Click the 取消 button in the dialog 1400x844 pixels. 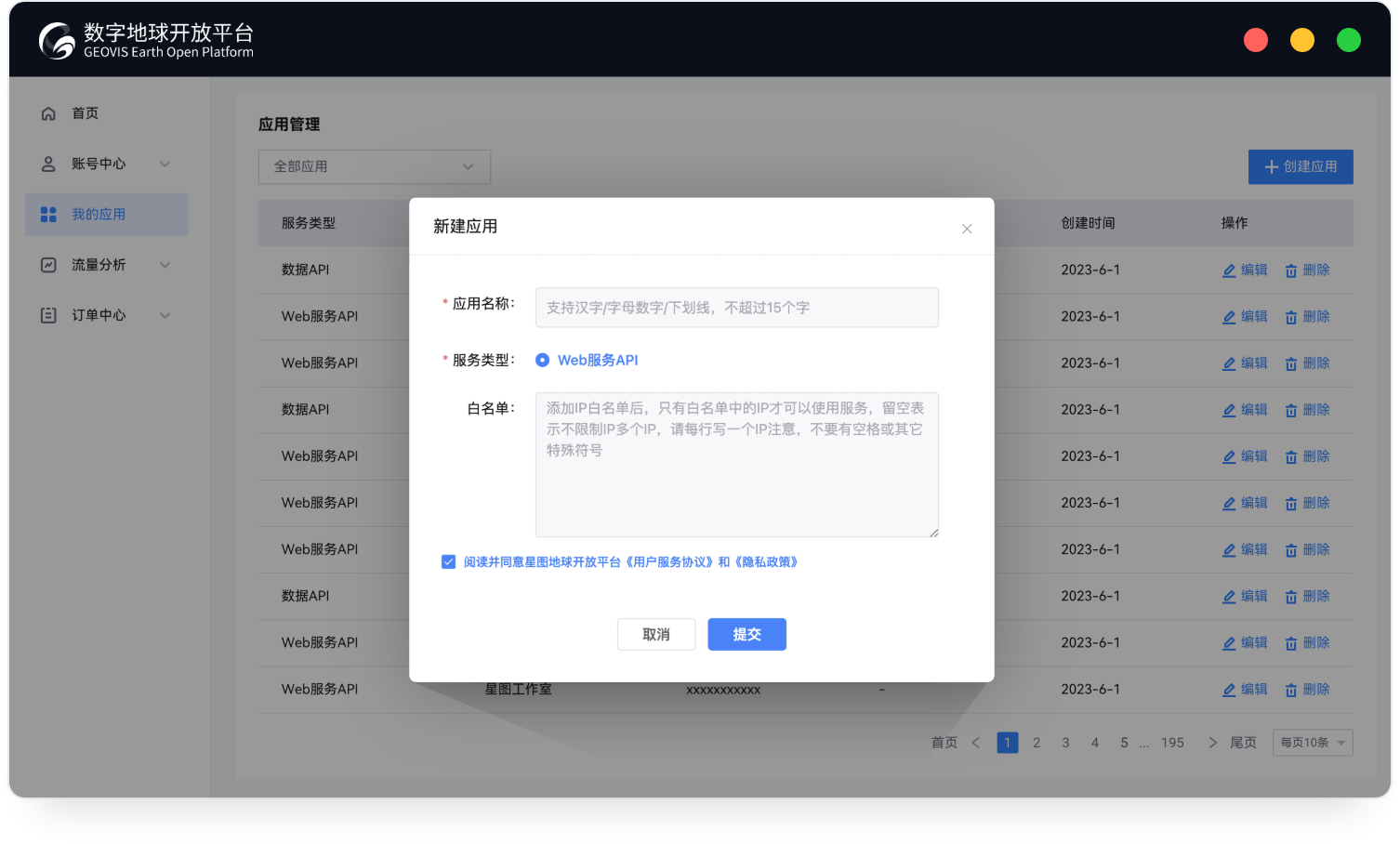click(x=656, y=634)
